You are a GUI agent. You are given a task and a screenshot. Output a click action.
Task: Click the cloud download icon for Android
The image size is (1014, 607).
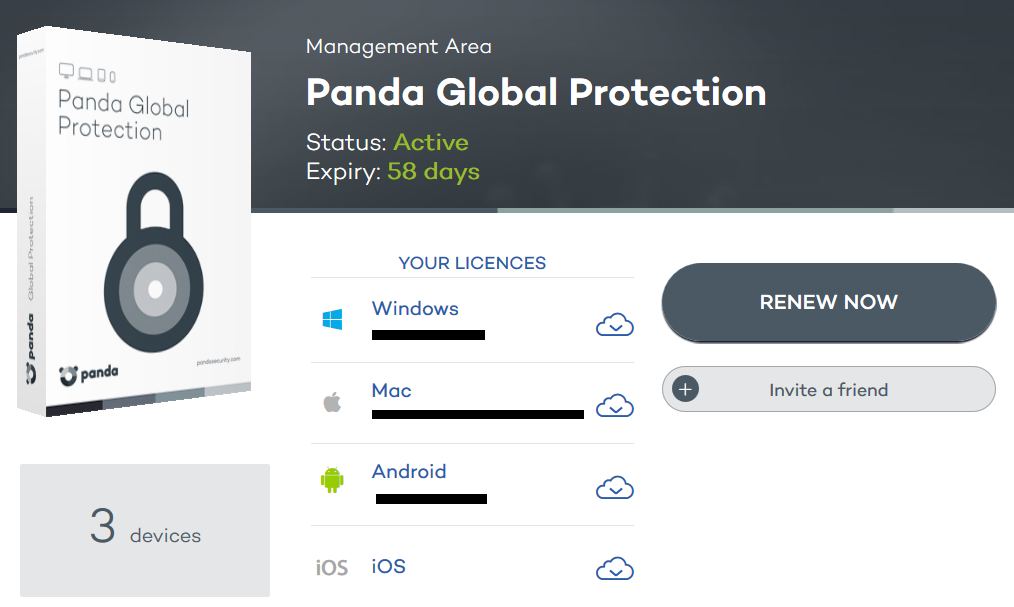pos(615,487)
